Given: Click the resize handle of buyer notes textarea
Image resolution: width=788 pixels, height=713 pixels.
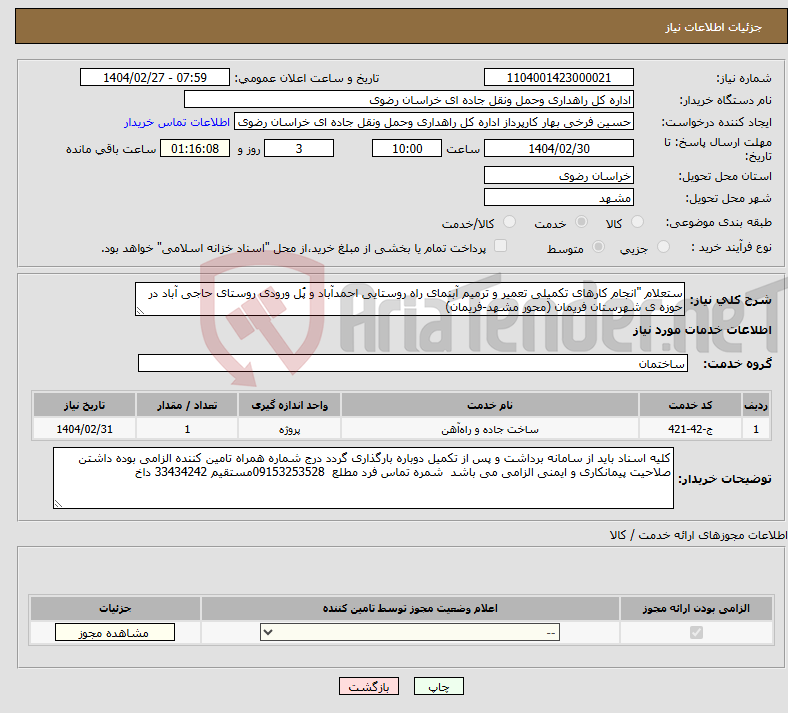Looking at the screenshot, I should 58,503.
